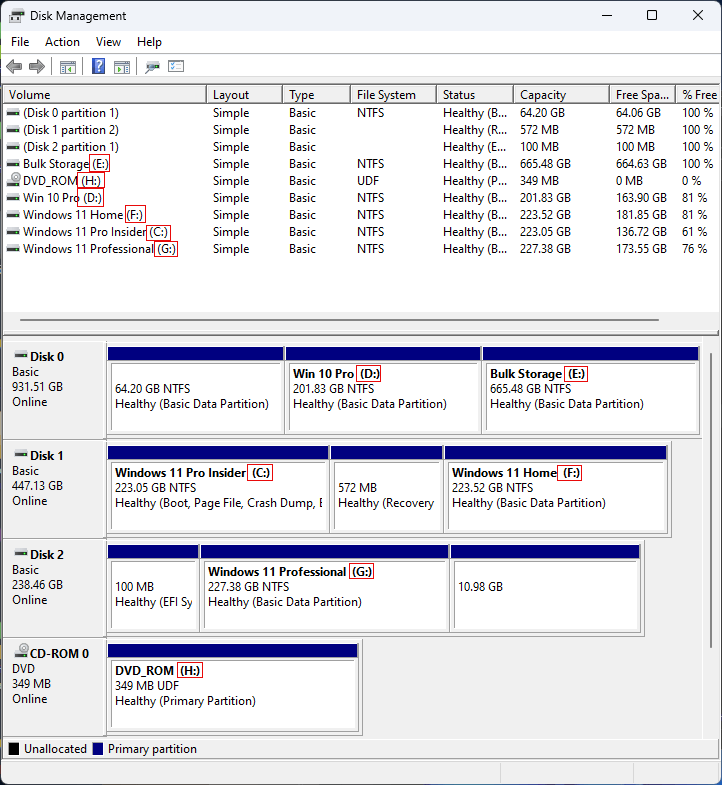
Task: Maximize the Disk Management window
Action: coord(652,16)
